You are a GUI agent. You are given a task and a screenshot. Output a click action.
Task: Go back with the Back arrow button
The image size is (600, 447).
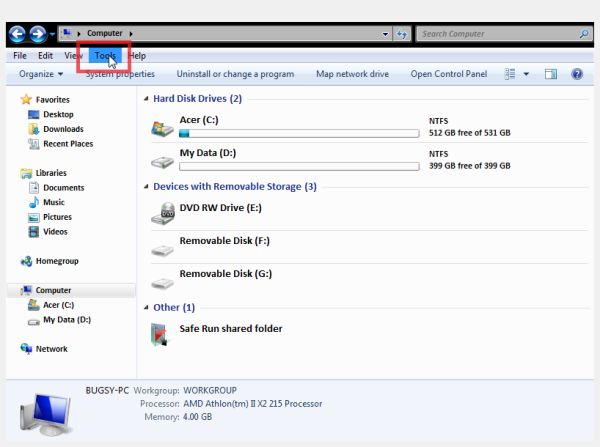pos(17,34)
